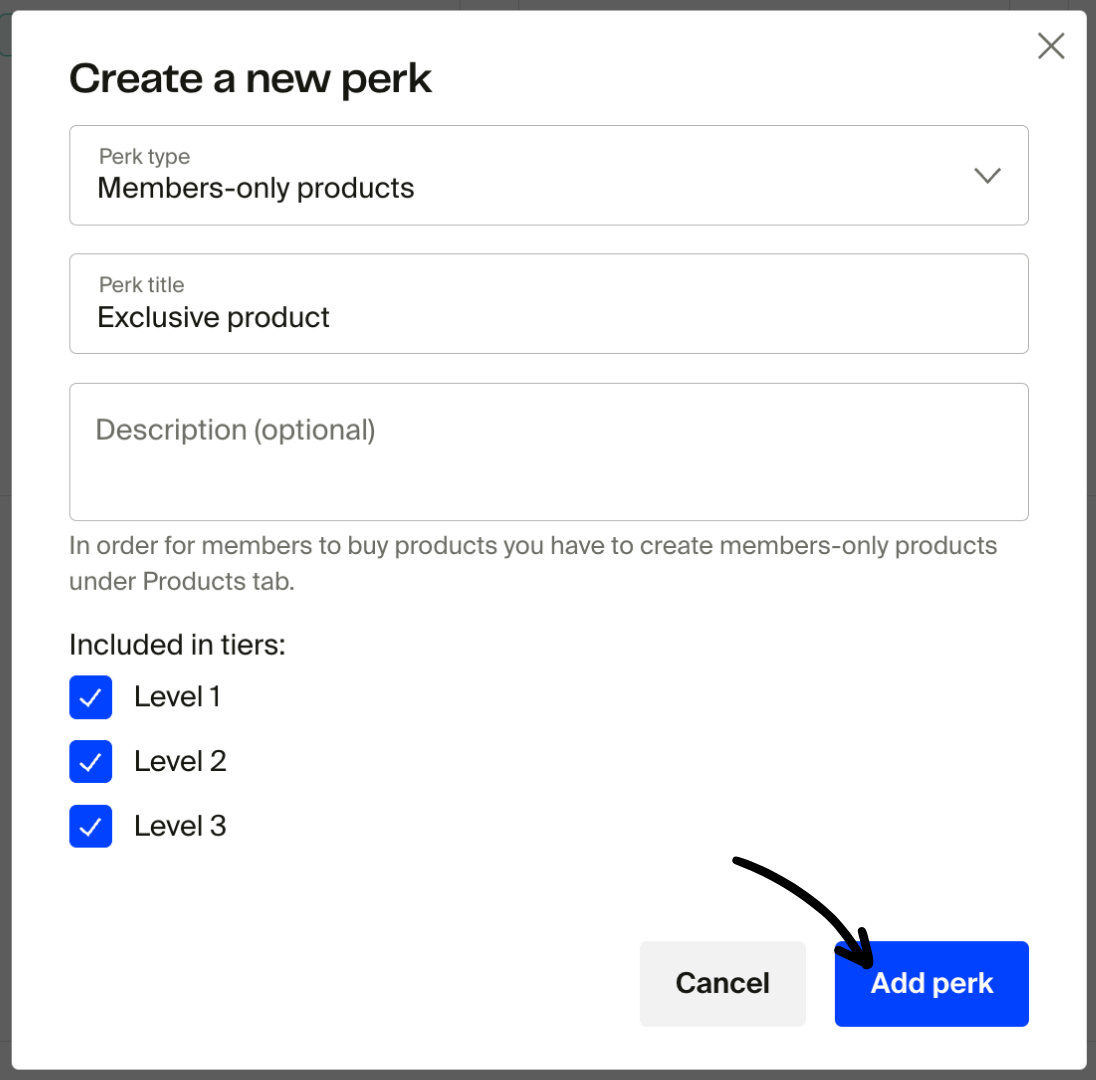Click inside the Perk title field
Viewport: 1096px width, 1080px height.
click(548, 303)
